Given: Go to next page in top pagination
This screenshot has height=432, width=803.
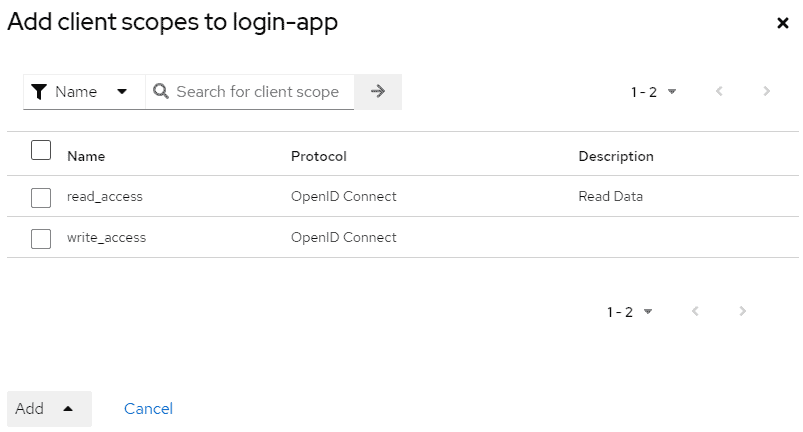Looking at the screenshot, I should (x=766, y=91).
